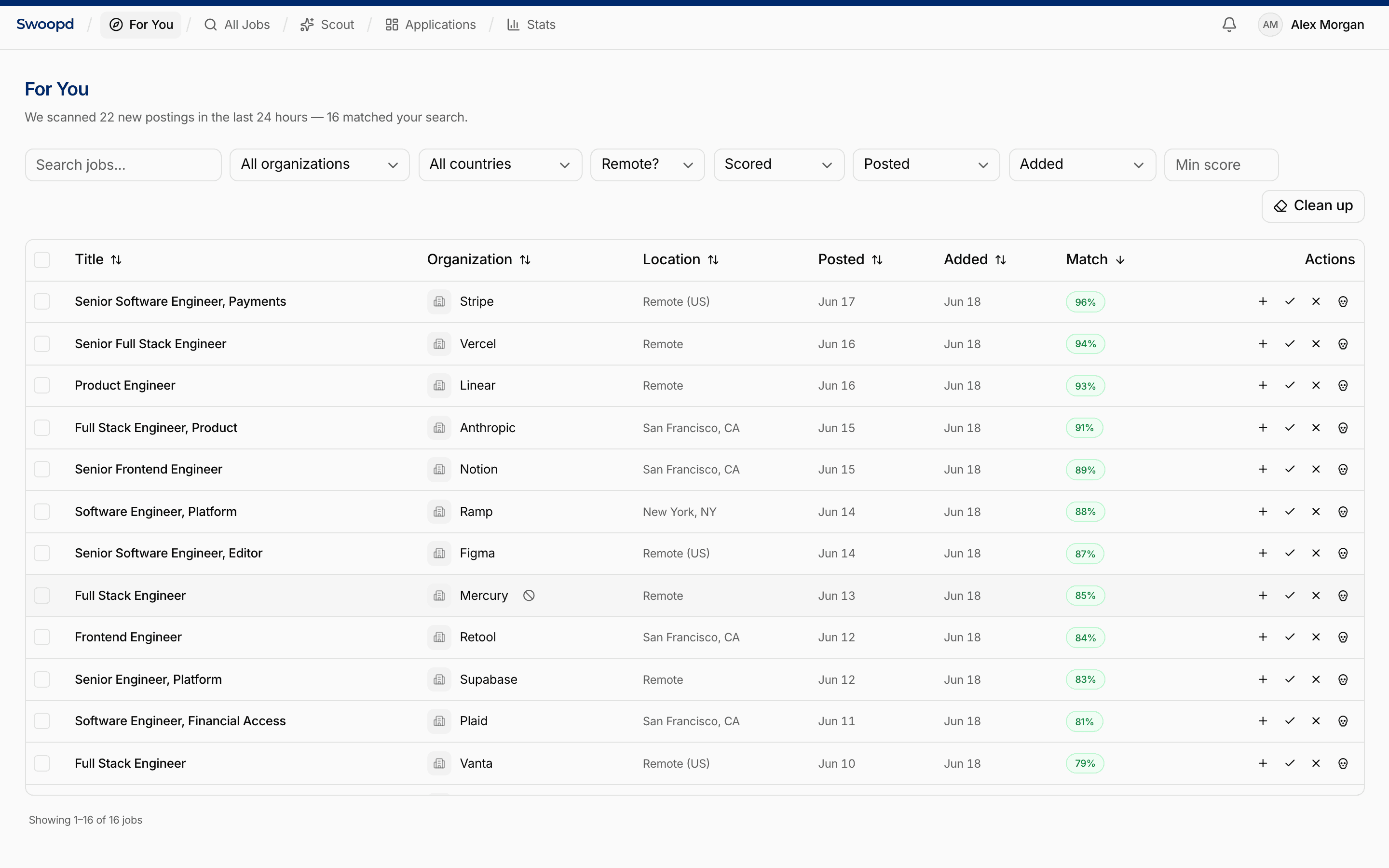1389x868 pixels.
Task: Click the face icon in the Vanta row
Action: [x=1343, y=763]
